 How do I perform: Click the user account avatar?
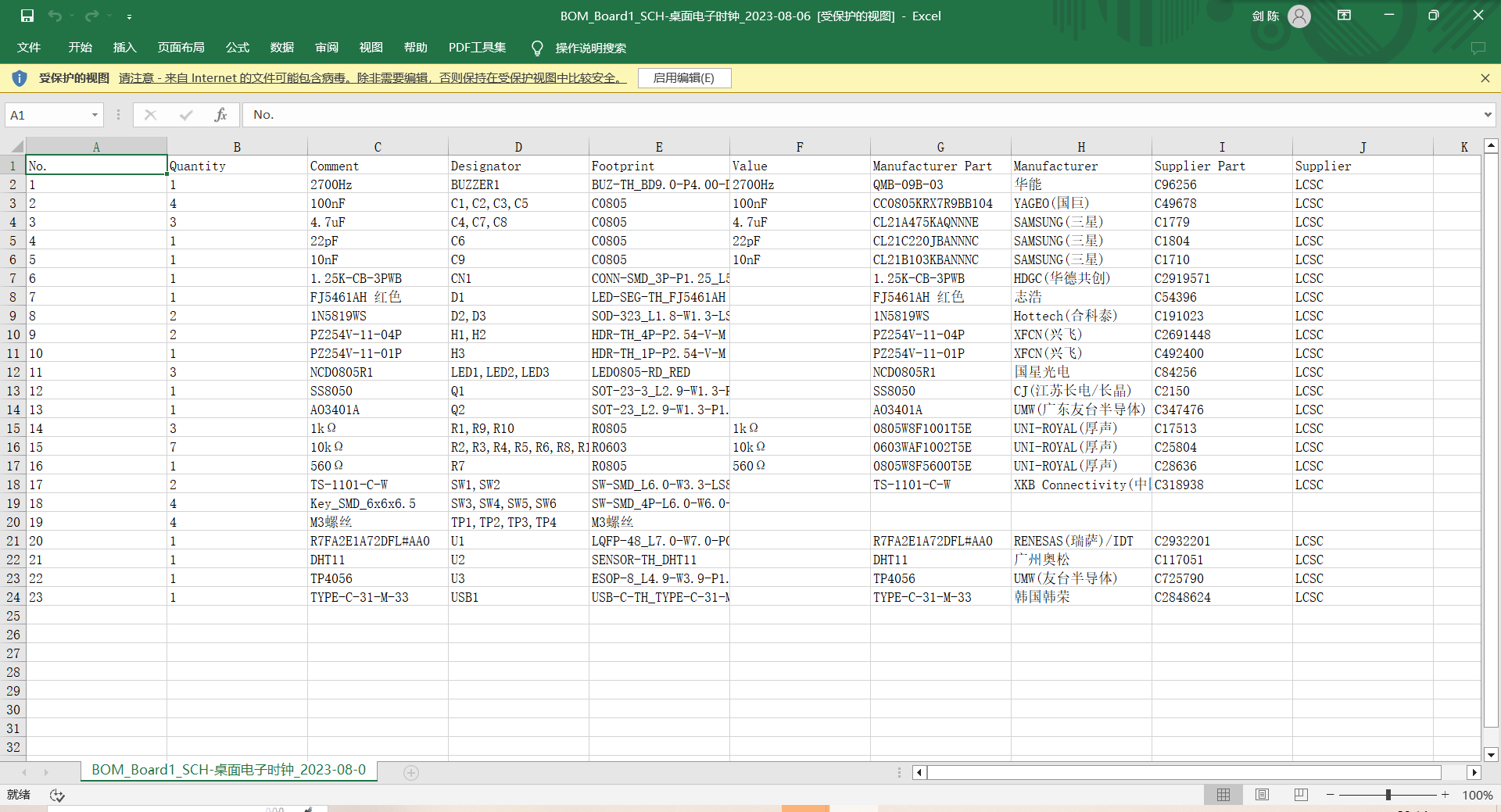[1299, 16]
